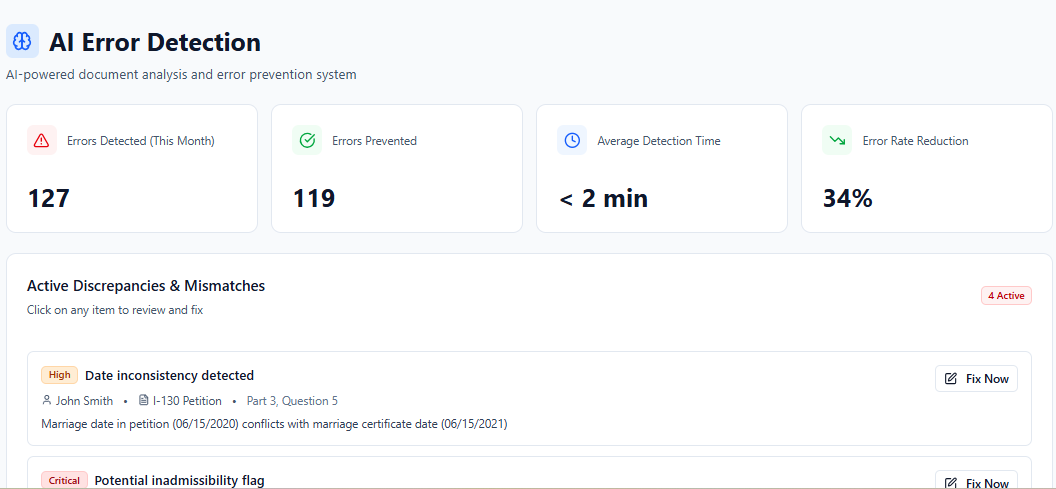1056x489 pixels.
Task: Click the I-130 Petition document name
Action: (187, 401)
